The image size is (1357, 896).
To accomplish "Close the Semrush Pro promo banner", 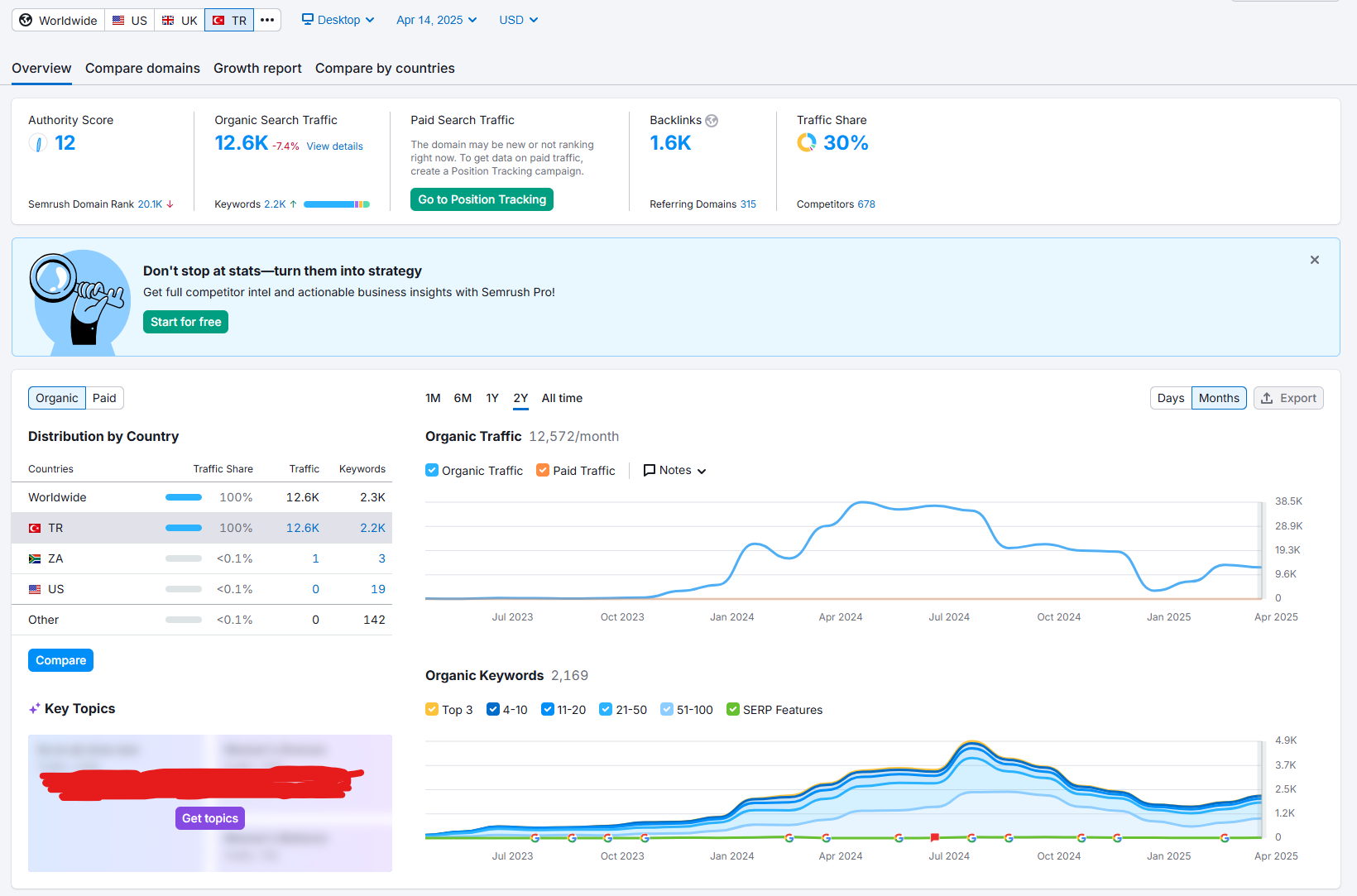I will (x=1314, y=260).
